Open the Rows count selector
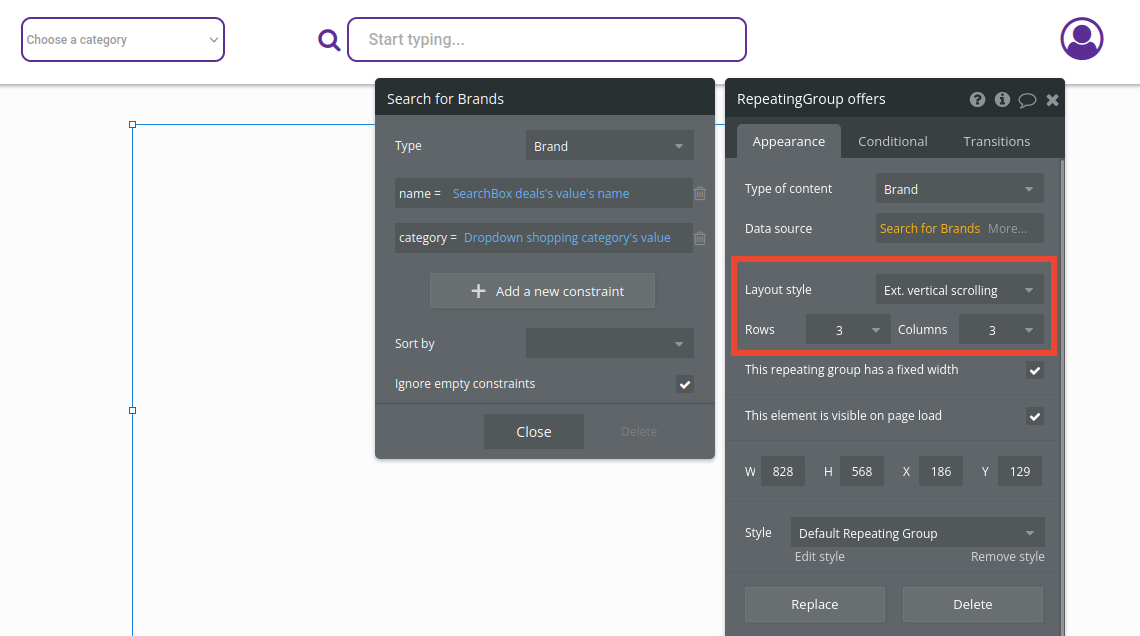The width and height of the screenshot is (1140, 636). 847,329
